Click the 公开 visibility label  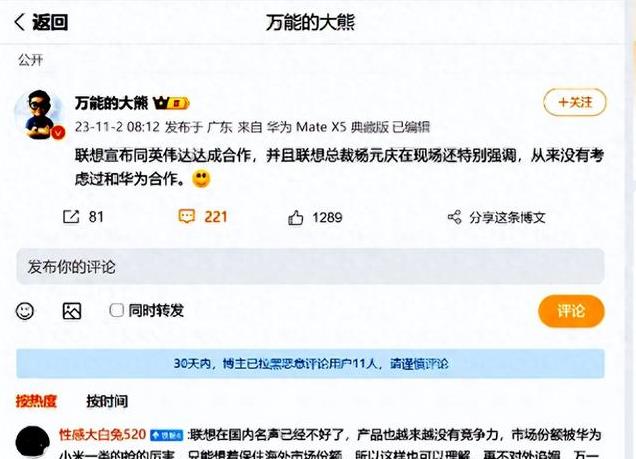coord(30,60)
